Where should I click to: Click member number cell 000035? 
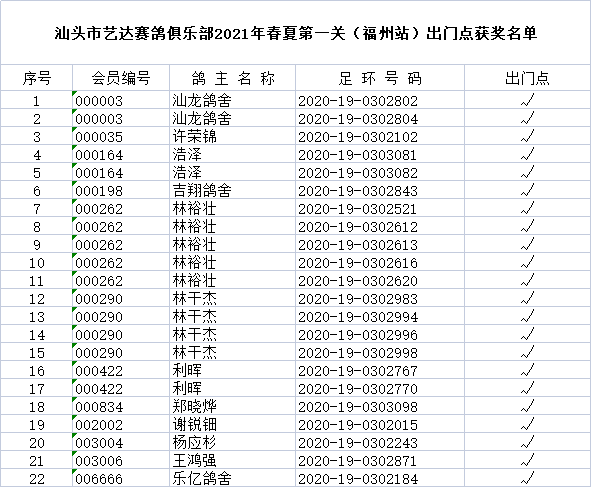click(x=121, y=136)
